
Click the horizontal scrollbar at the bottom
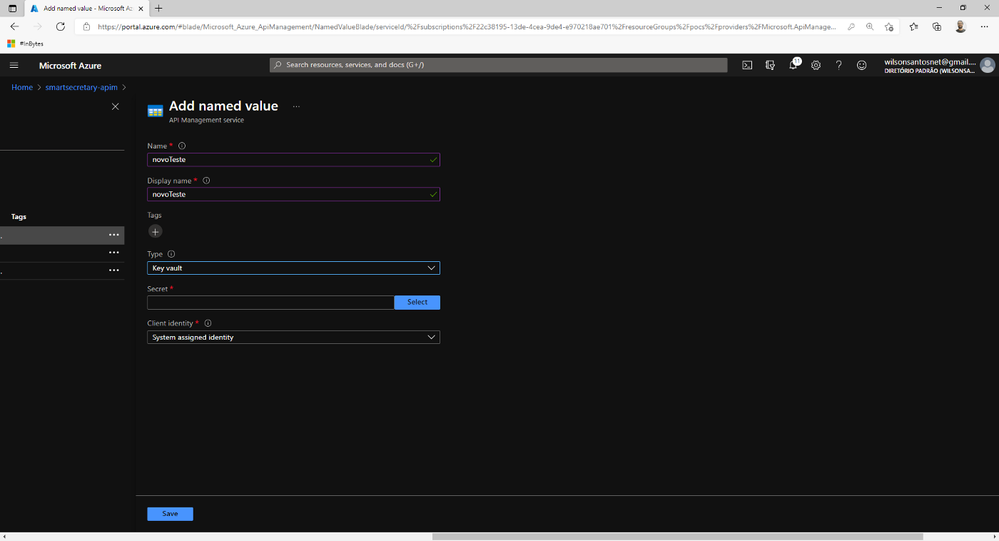tap(677, 537)
